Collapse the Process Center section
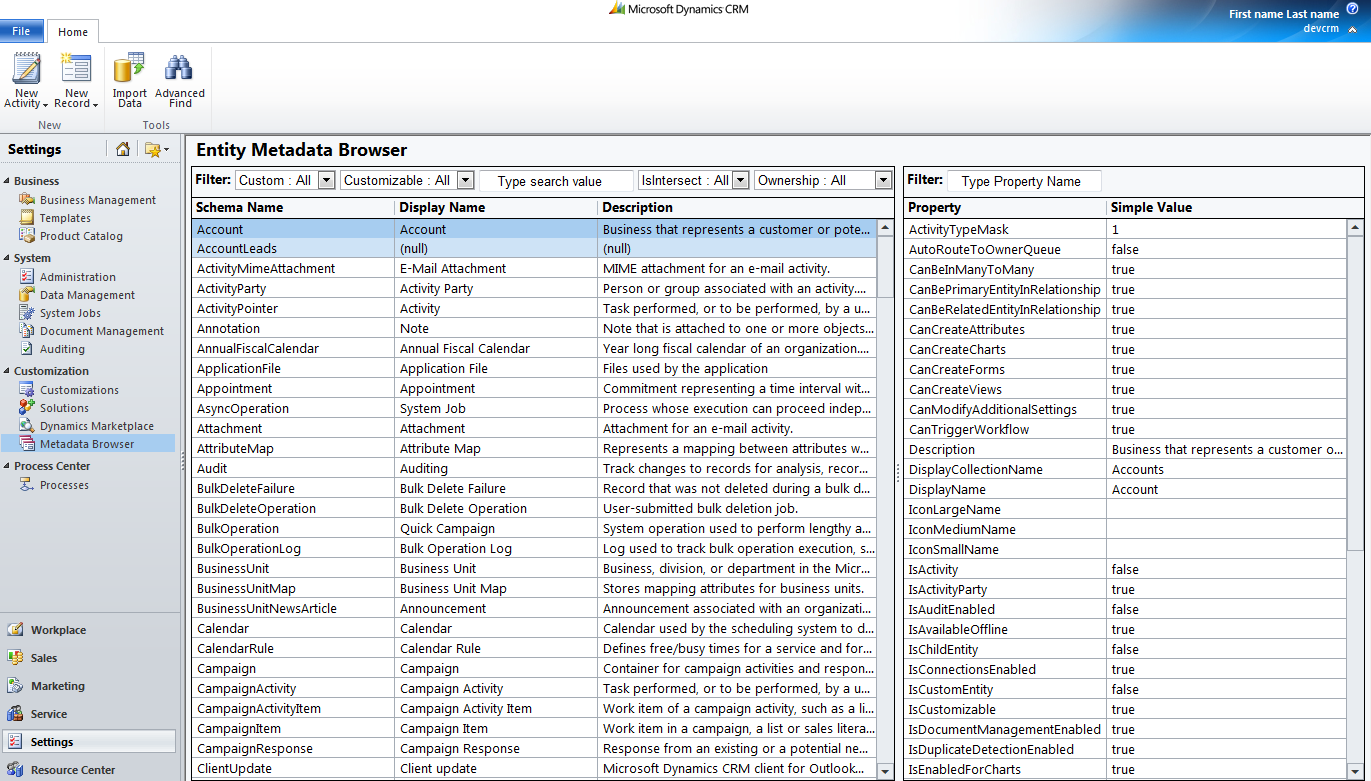 (x=6, y=466)
